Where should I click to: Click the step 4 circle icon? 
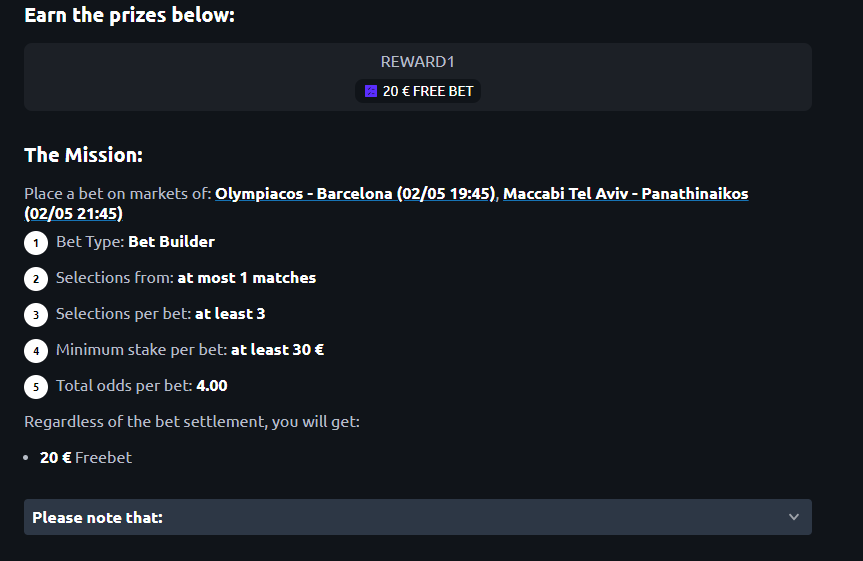36,351
